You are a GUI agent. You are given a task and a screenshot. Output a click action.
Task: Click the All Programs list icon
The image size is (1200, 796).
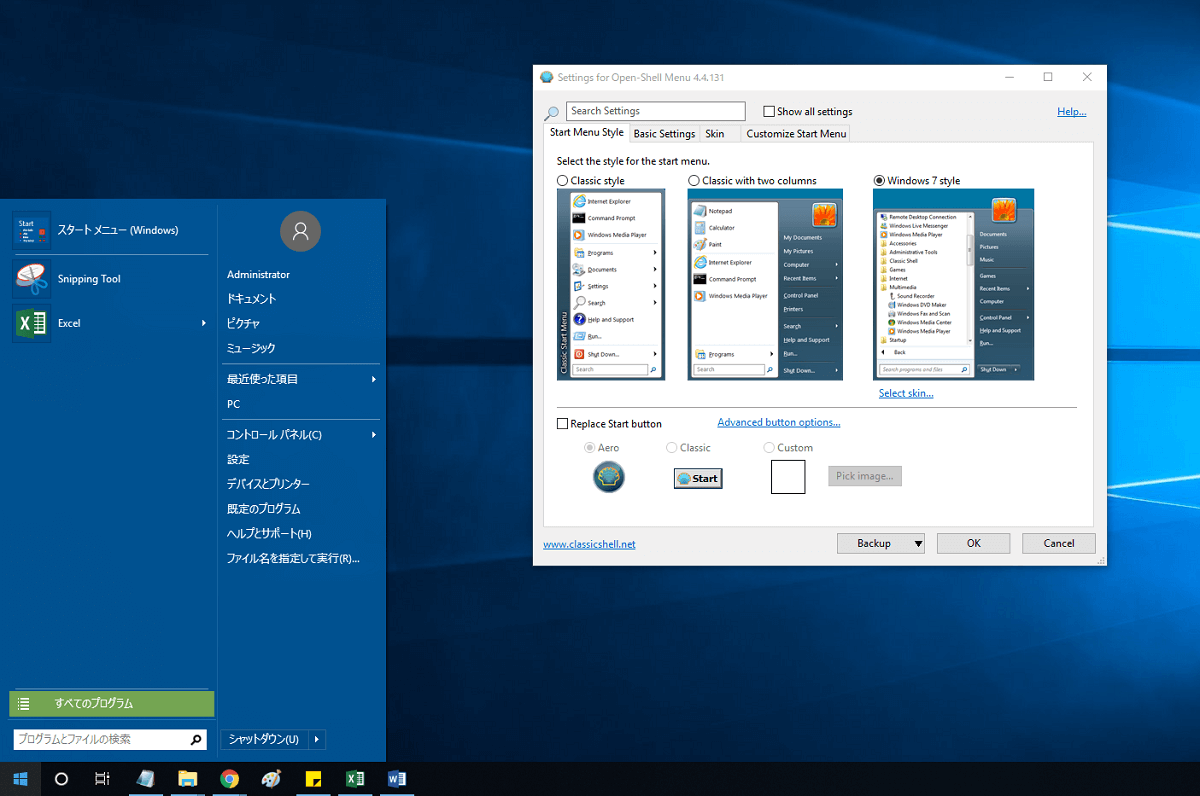(x=24, y=703)
